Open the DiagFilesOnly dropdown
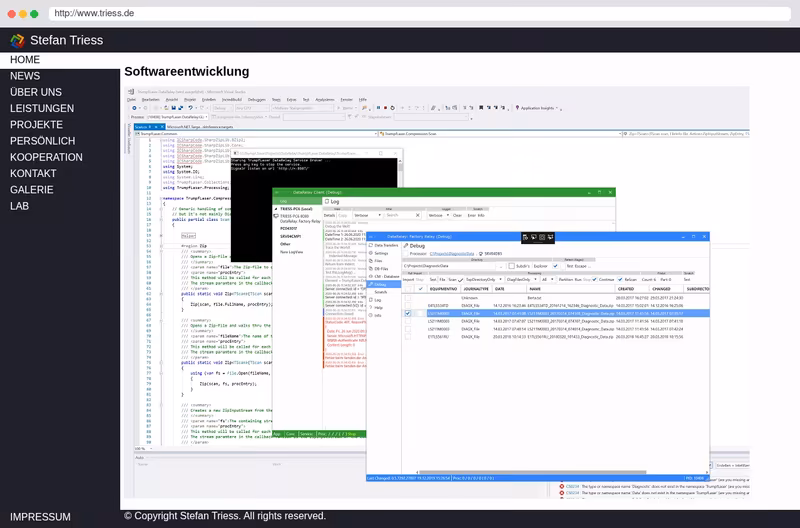Viewport: 800px width, 528px height. [522, 280]
